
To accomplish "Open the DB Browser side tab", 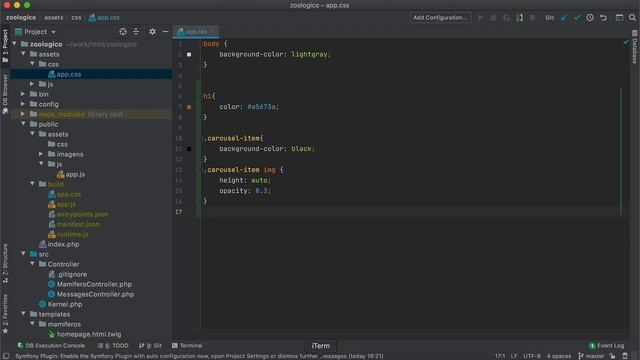I will 5,94.
